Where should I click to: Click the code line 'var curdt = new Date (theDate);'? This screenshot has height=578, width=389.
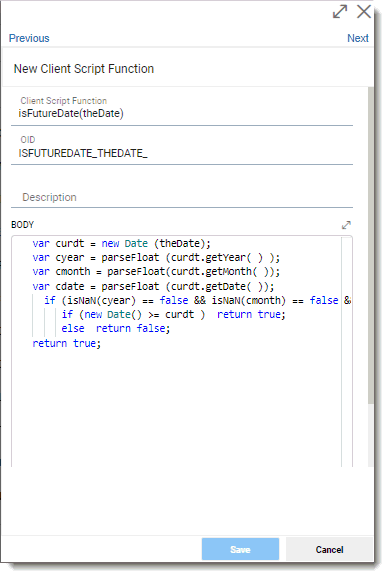coord(121,244)
